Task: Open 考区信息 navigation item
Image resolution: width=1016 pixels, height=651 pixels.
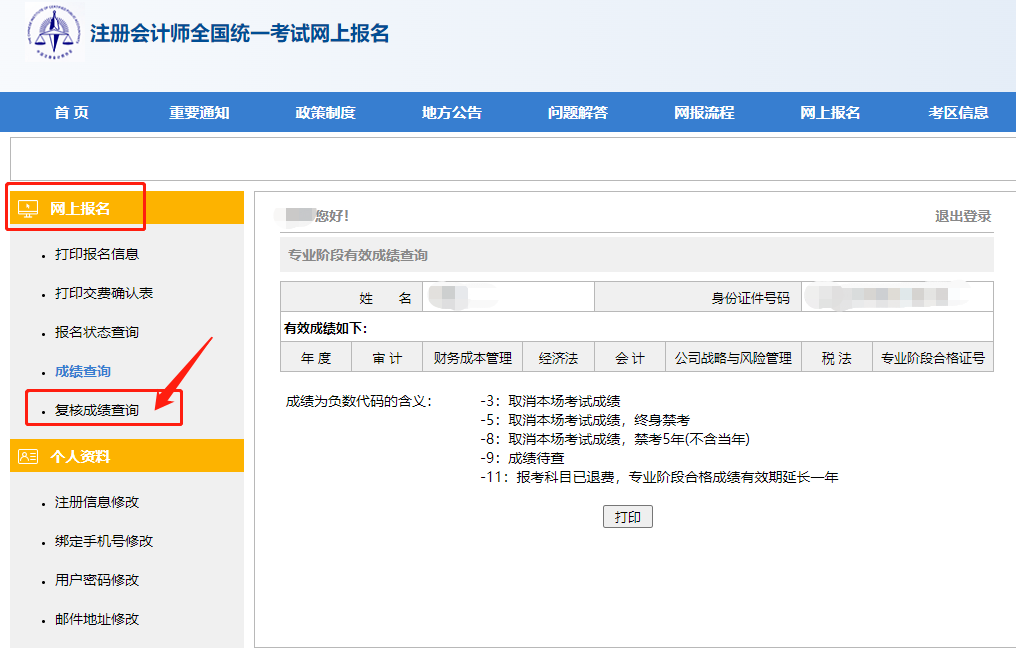Action: pyautogui.click(x=958, y=112)
